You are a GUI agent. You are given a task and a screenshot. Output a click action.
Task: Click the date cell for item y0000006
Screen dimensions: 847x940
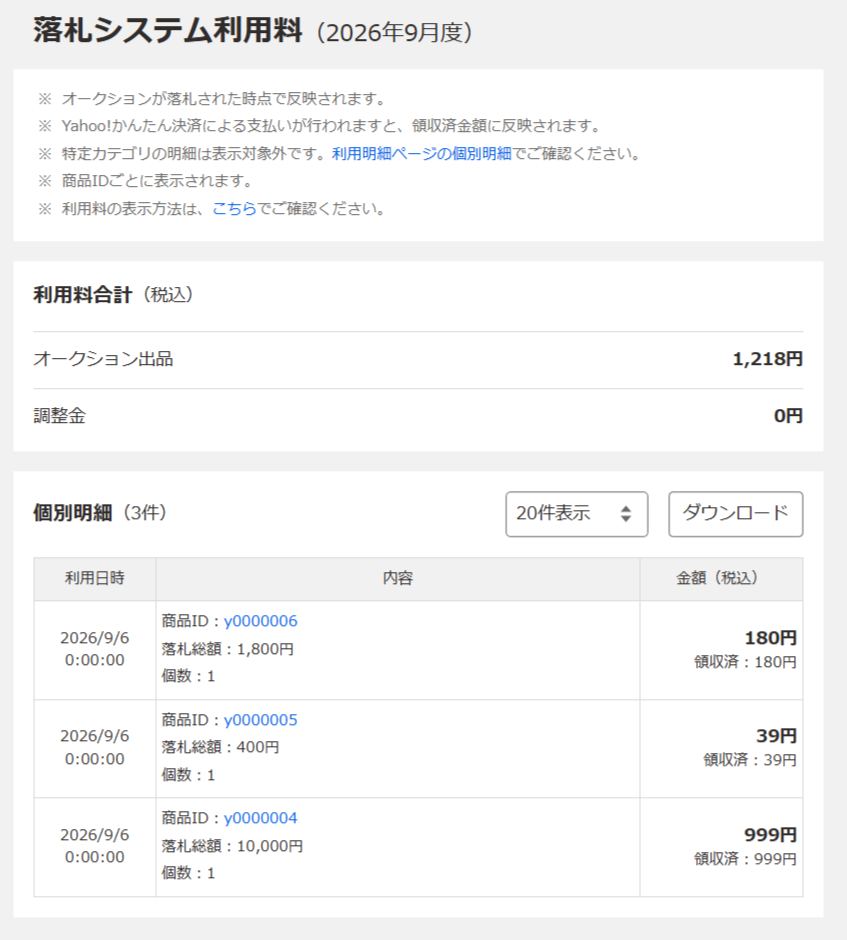pyautogui.click(x=95, y=649)
